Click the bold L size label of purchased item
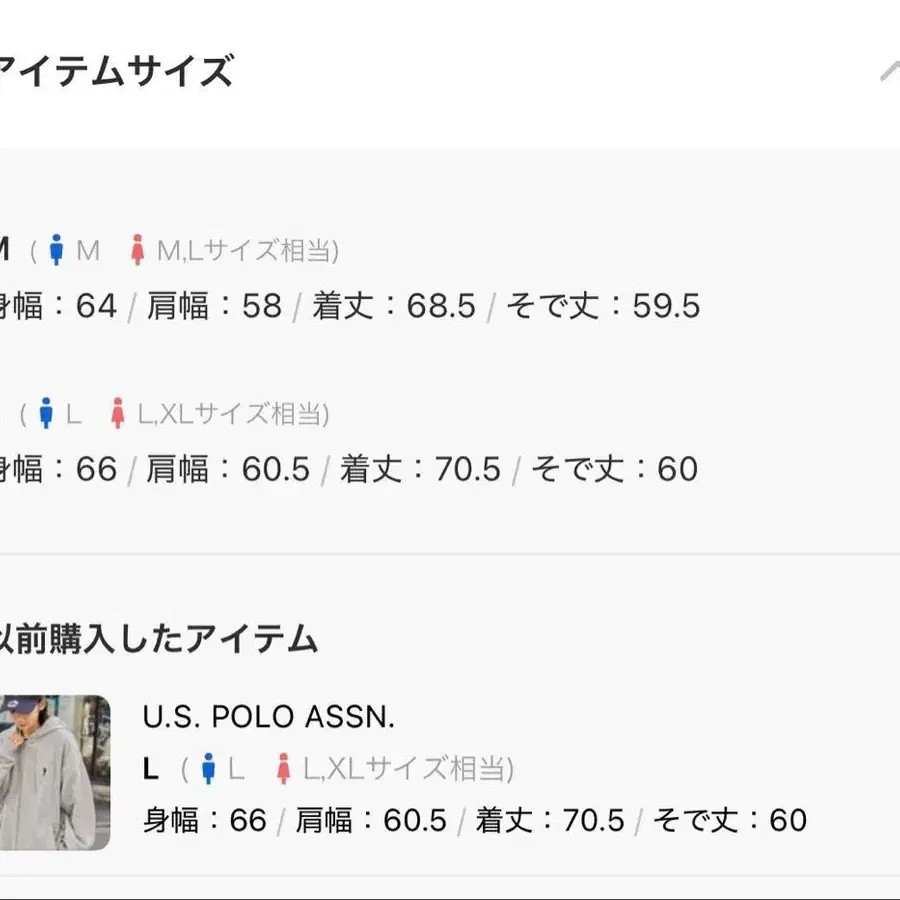 [x=150, y=769]
